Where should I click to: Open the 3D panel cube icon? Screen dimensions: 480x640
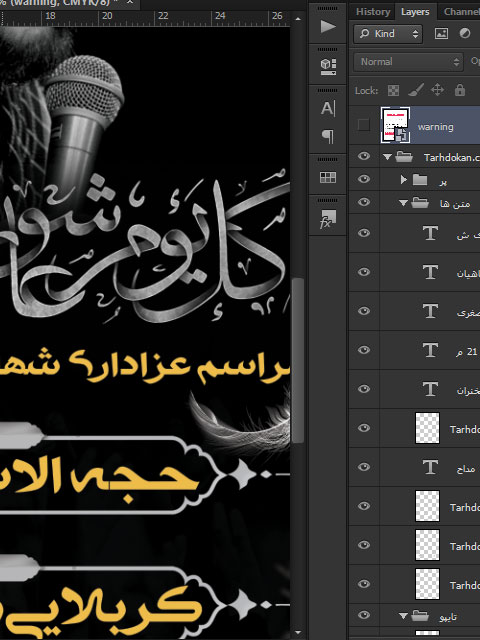click(328, 67)
